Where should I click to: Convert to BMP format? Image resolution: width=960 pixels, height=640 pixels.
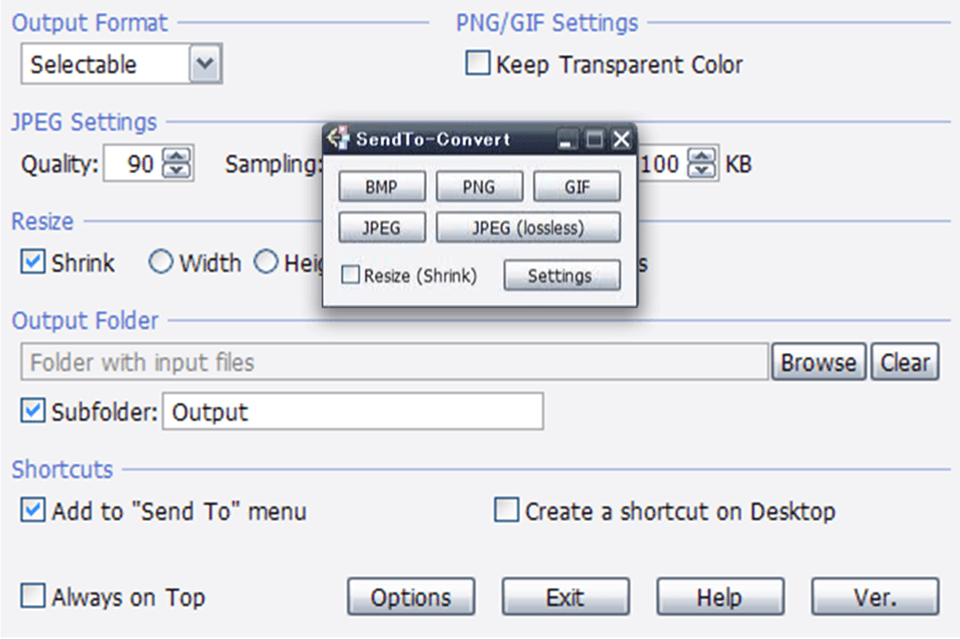click(381, 186)
